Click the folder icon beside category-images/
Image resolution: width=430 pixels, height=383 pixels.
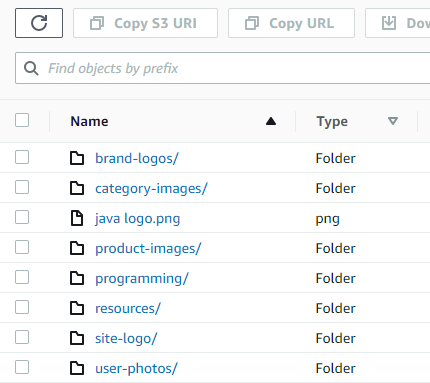(x=77, y=188)
